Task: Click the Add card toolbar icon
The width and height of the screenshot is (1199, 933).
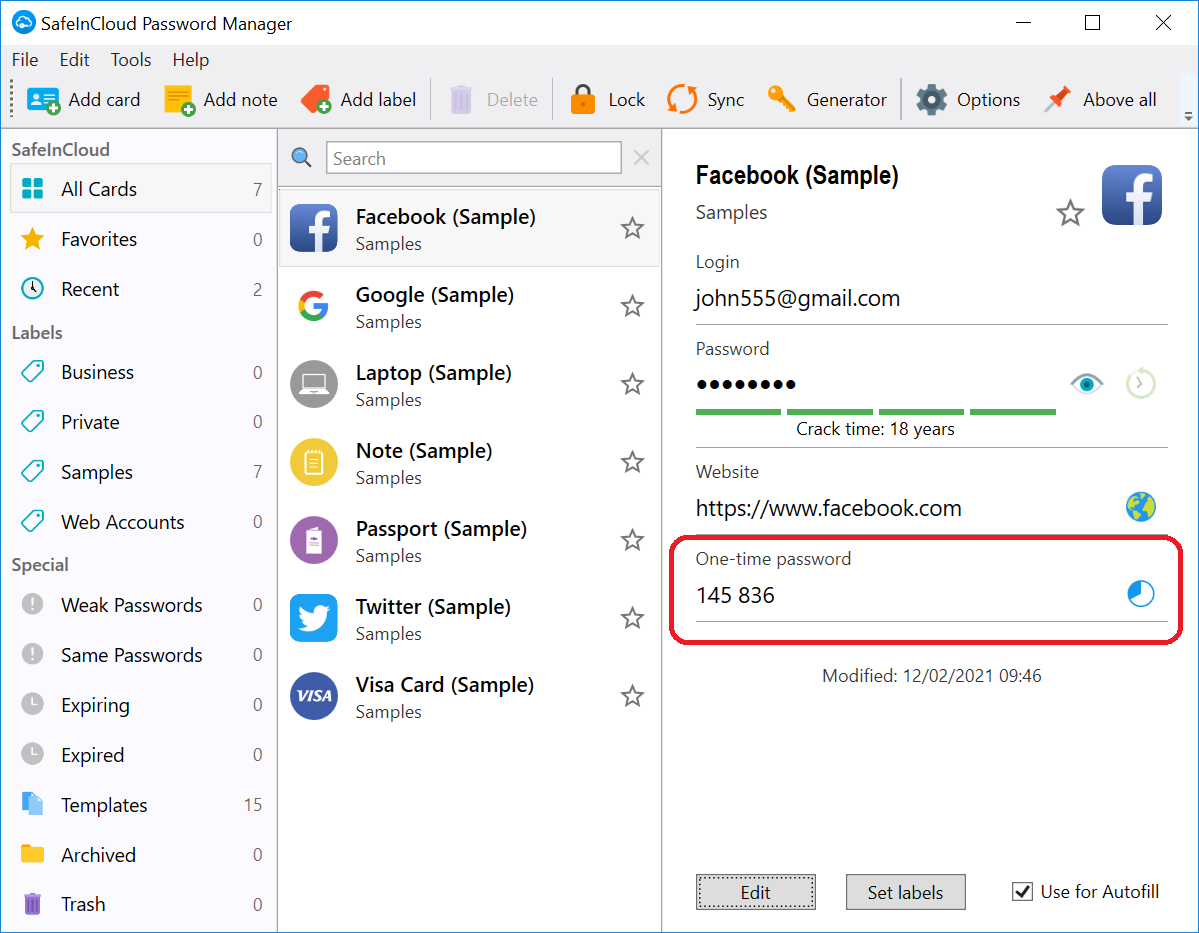Action: tap(44, 100)
